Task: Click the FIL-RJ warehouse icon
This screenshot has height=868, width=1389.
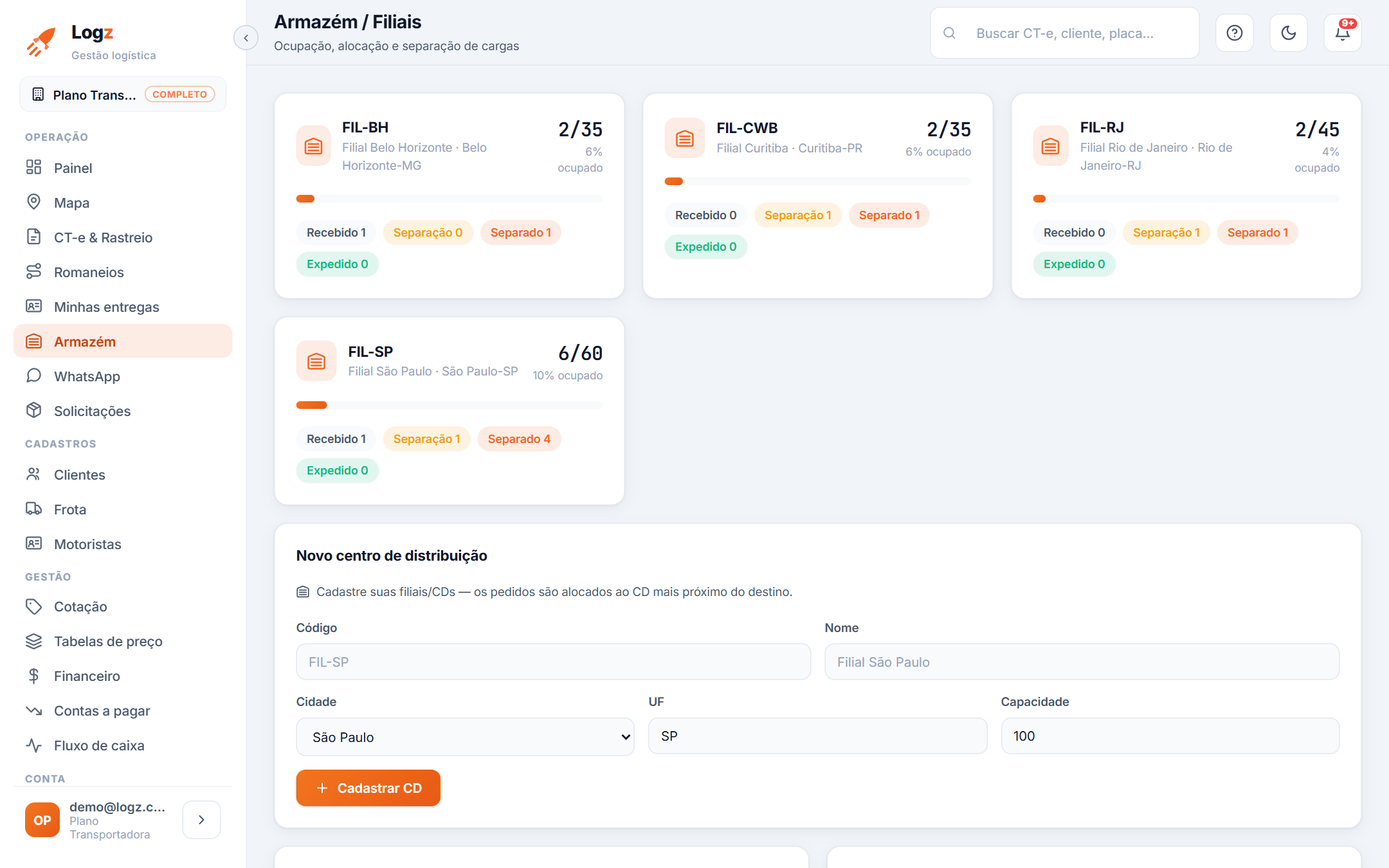Action: [x=1050, y=146]
